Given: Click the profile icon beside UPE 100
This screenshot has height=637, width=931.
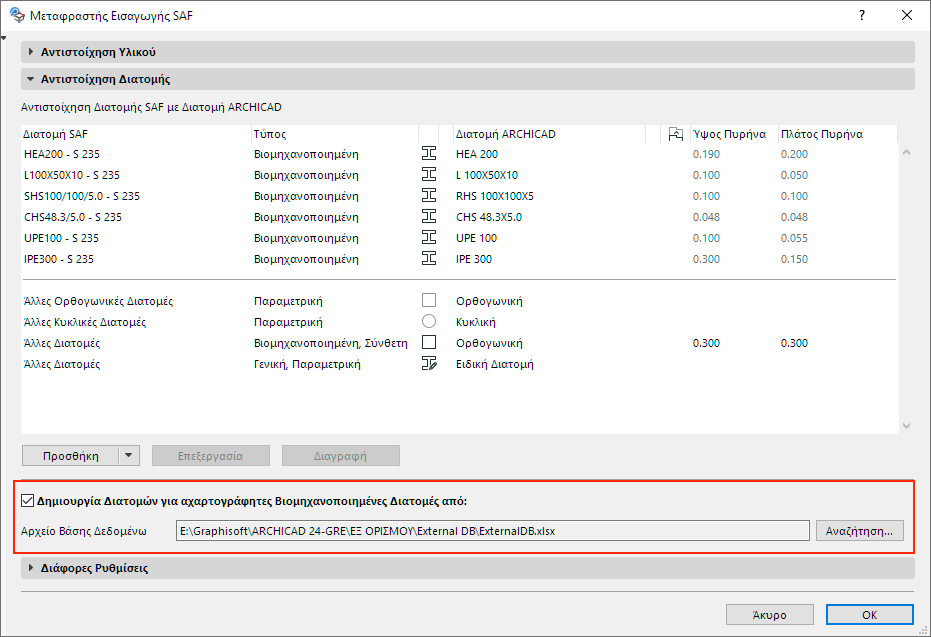Looking at the screenshot, I should click(x=429, y=237).
